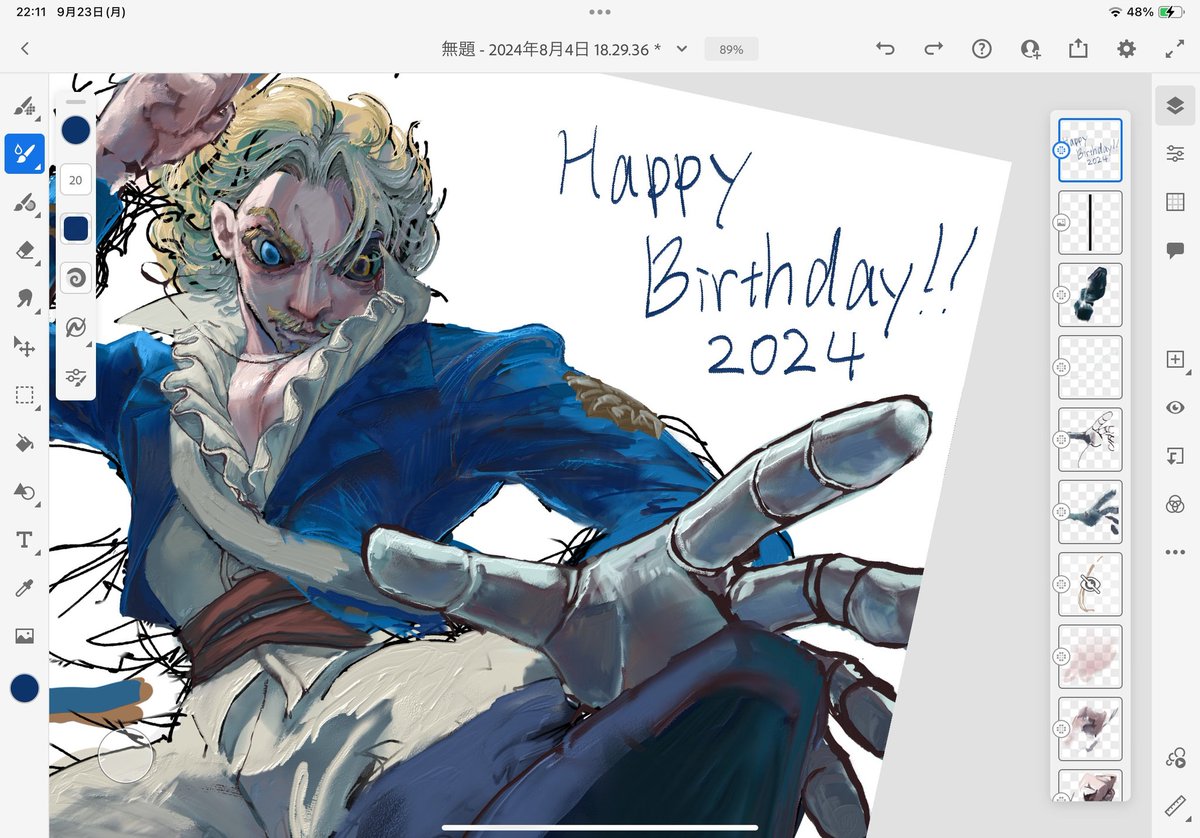Hide the selected layer with eye icon
This screenshot has width=1200, height=838.
click(1175, 407)
